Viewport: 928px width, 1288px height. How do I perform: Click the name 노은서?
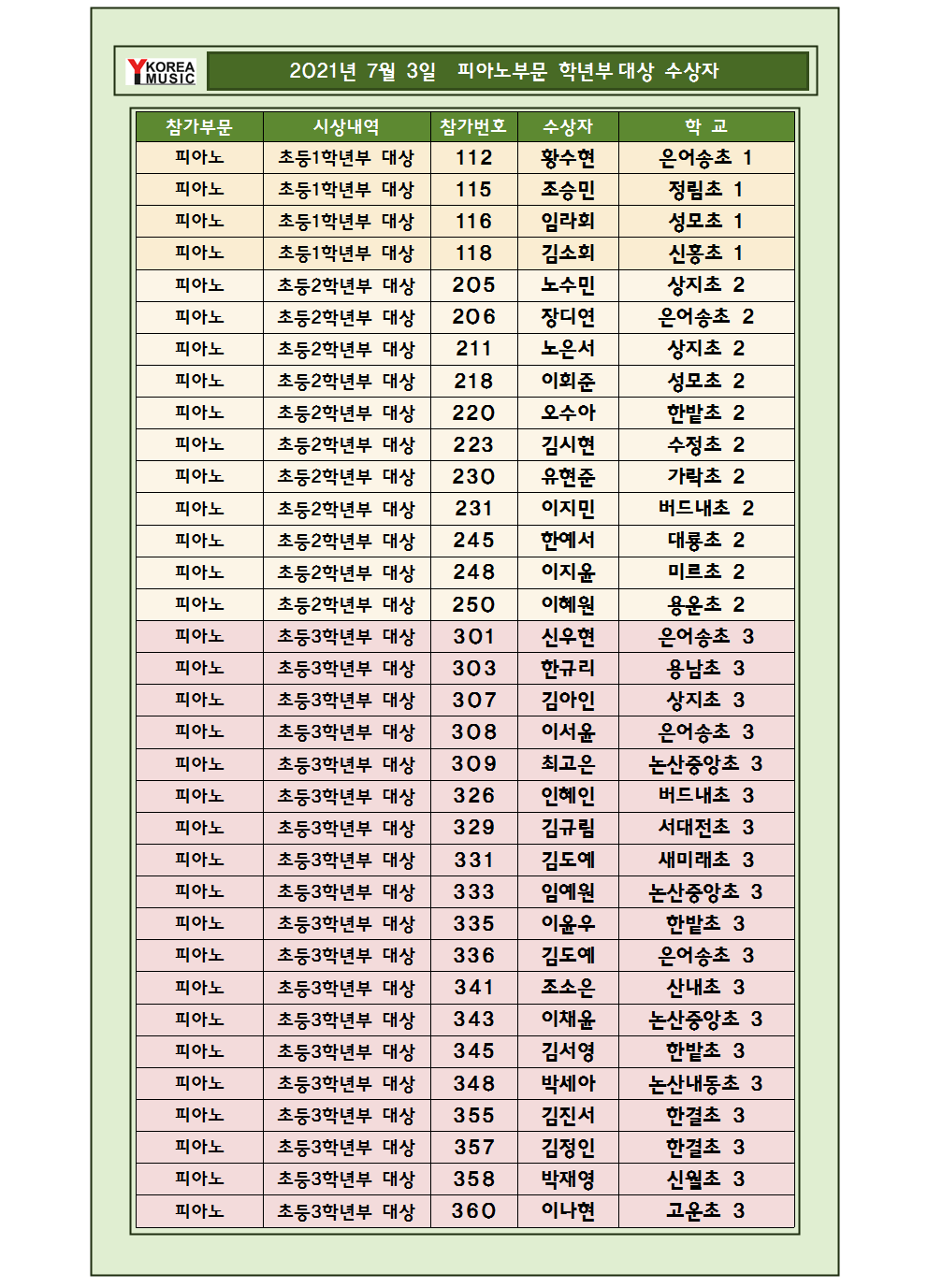tap(568, 349)
